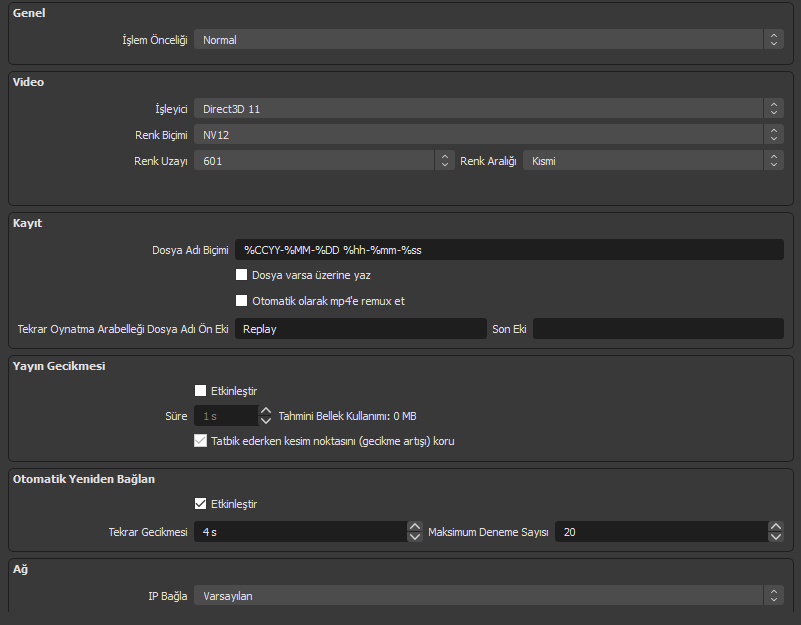Click the Süre up arrow stepper
This screenshot has width=801, height=625.
point(265,410)
